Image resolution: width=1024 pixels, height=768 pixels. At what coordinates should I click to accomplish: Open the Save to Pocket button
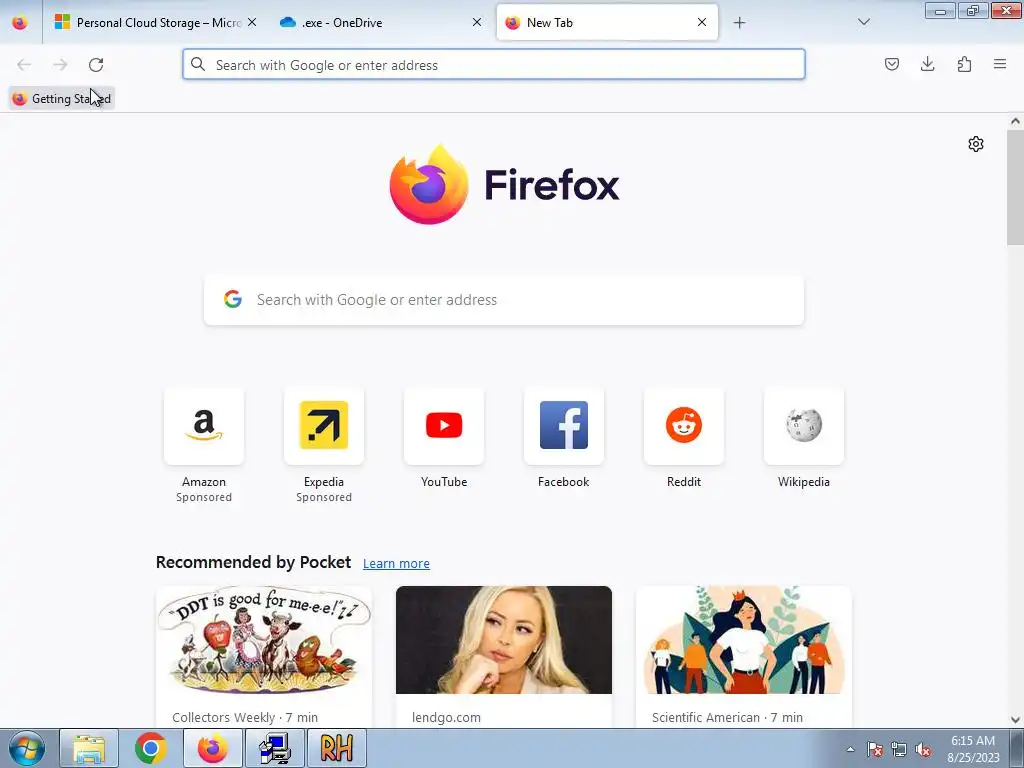point(891,64)
